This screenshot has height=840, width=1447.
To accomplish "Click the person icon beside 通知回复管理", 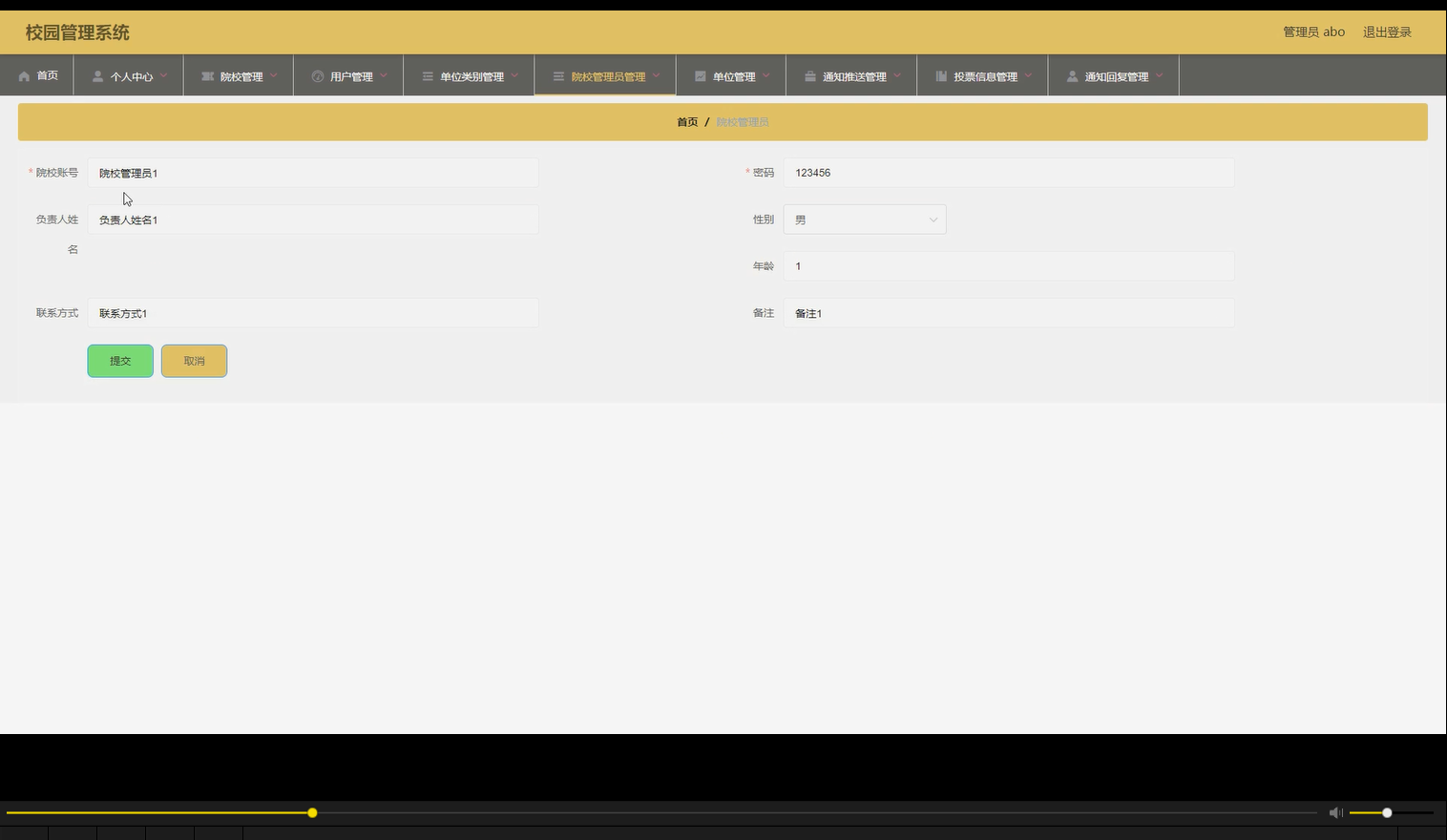I will pyautogui.click(x=1072, y=76).
